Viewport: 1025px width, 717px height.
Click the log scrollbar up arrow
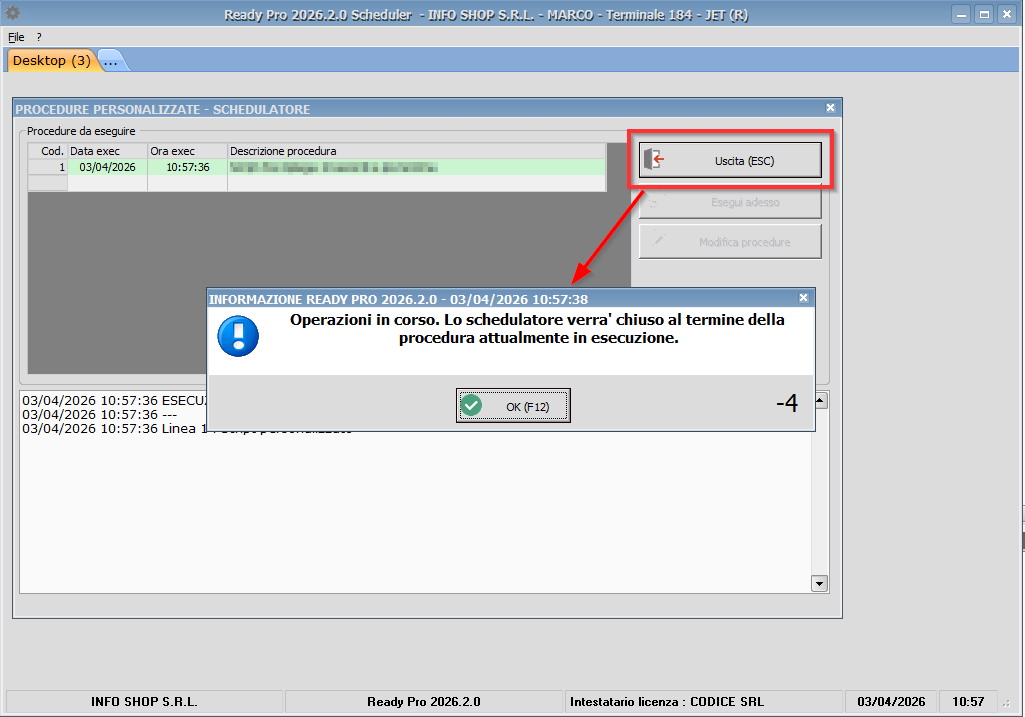click(x=820, y=400)
